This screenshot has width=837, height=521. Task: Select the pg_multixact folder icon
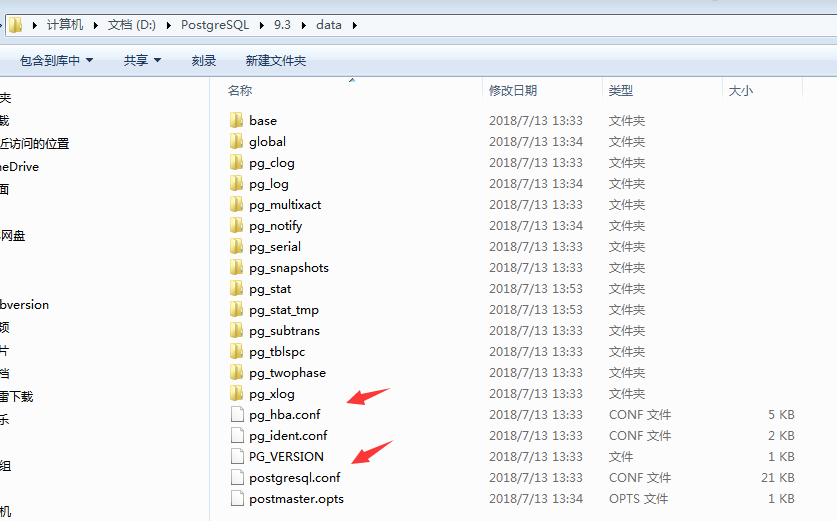click(236, 204)
